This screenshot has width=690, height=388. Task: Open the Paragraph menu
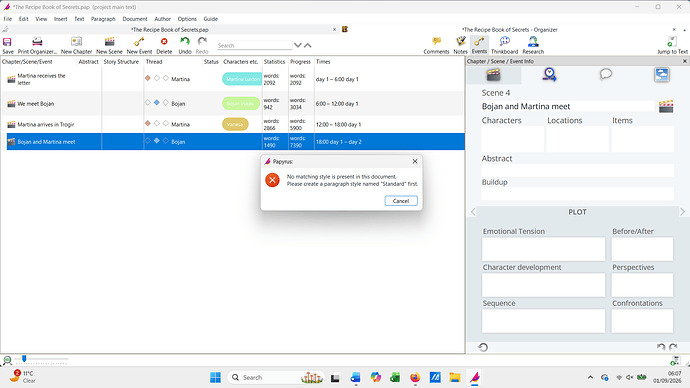click(103, 19)
